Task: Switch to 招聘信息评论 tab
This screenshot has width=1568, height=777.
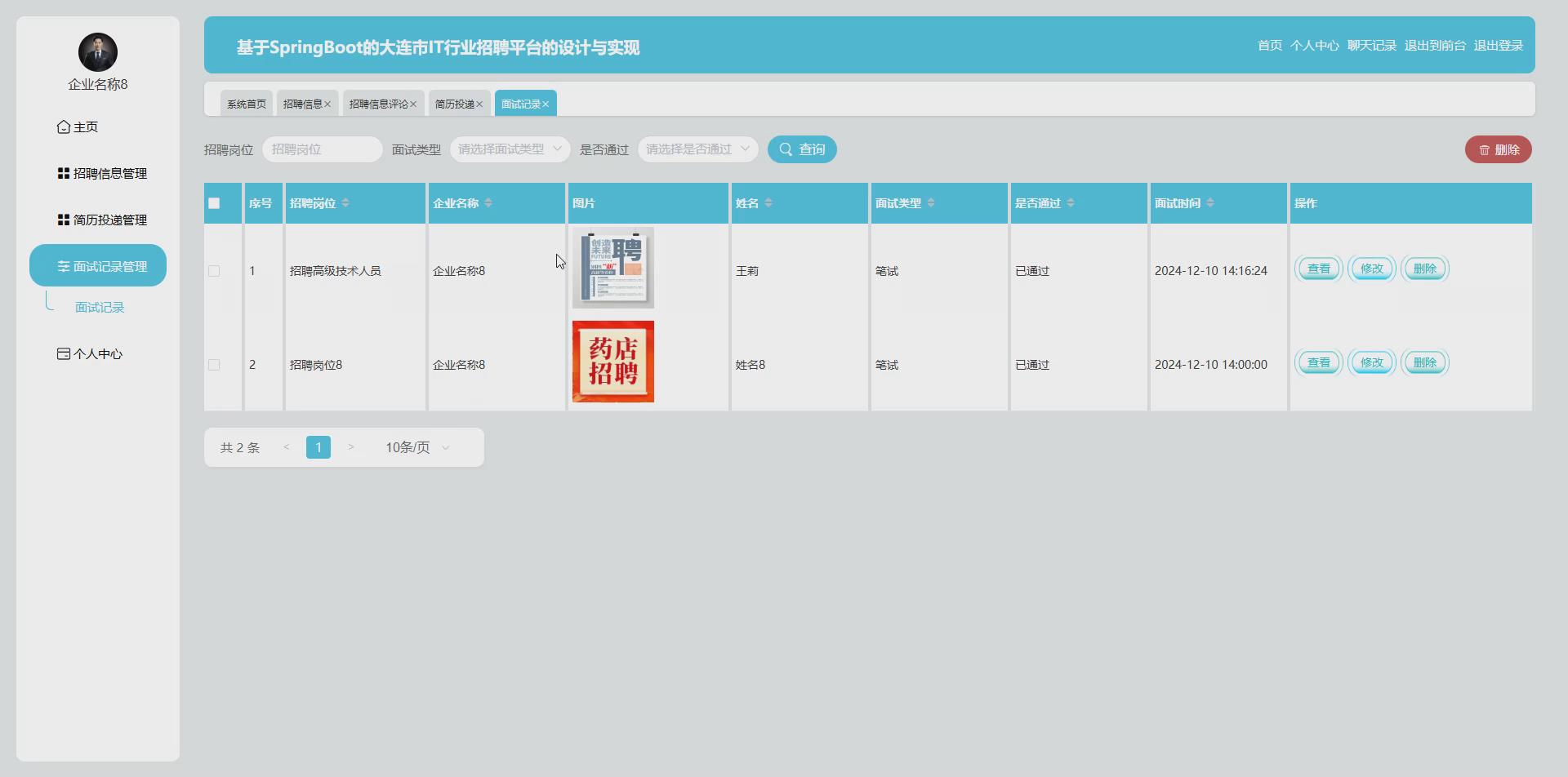Action: (378, 104)
